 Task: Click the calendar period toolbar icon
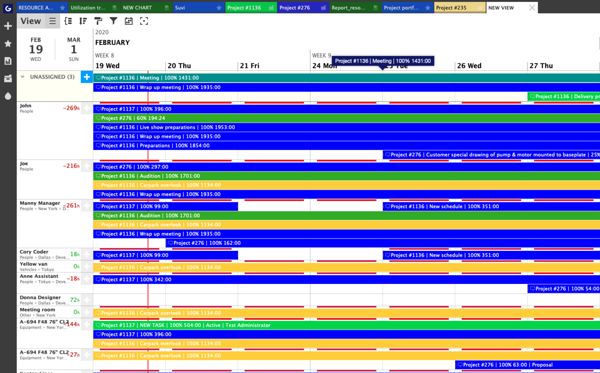coord(129,21)
